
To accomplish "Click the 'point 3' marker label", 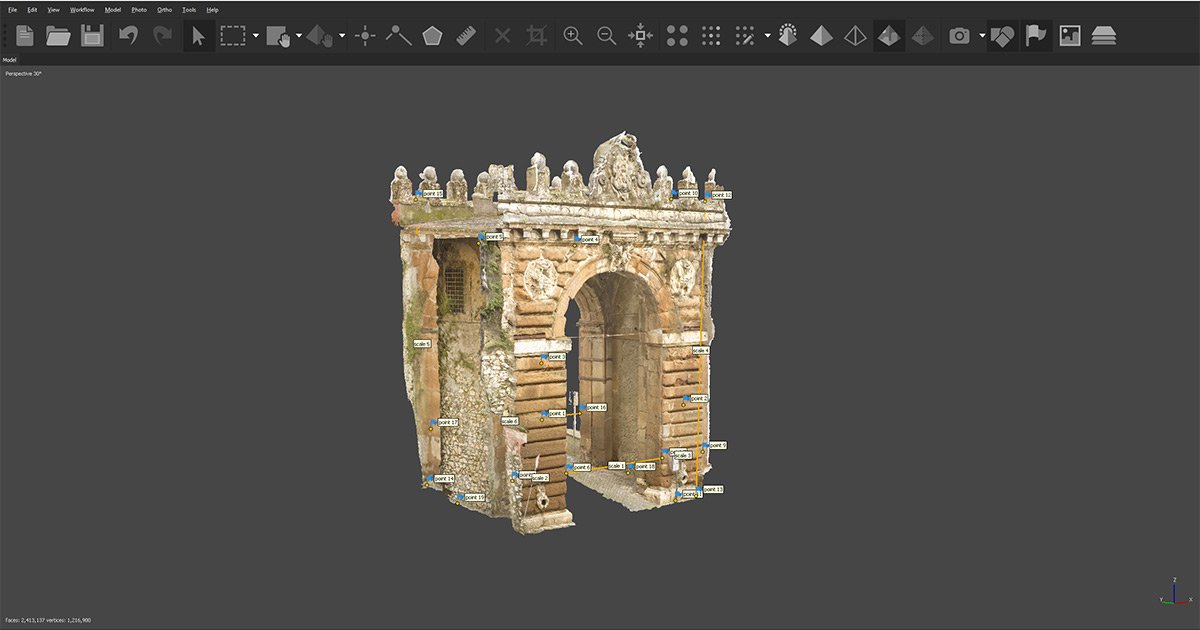I will point(556,356).
